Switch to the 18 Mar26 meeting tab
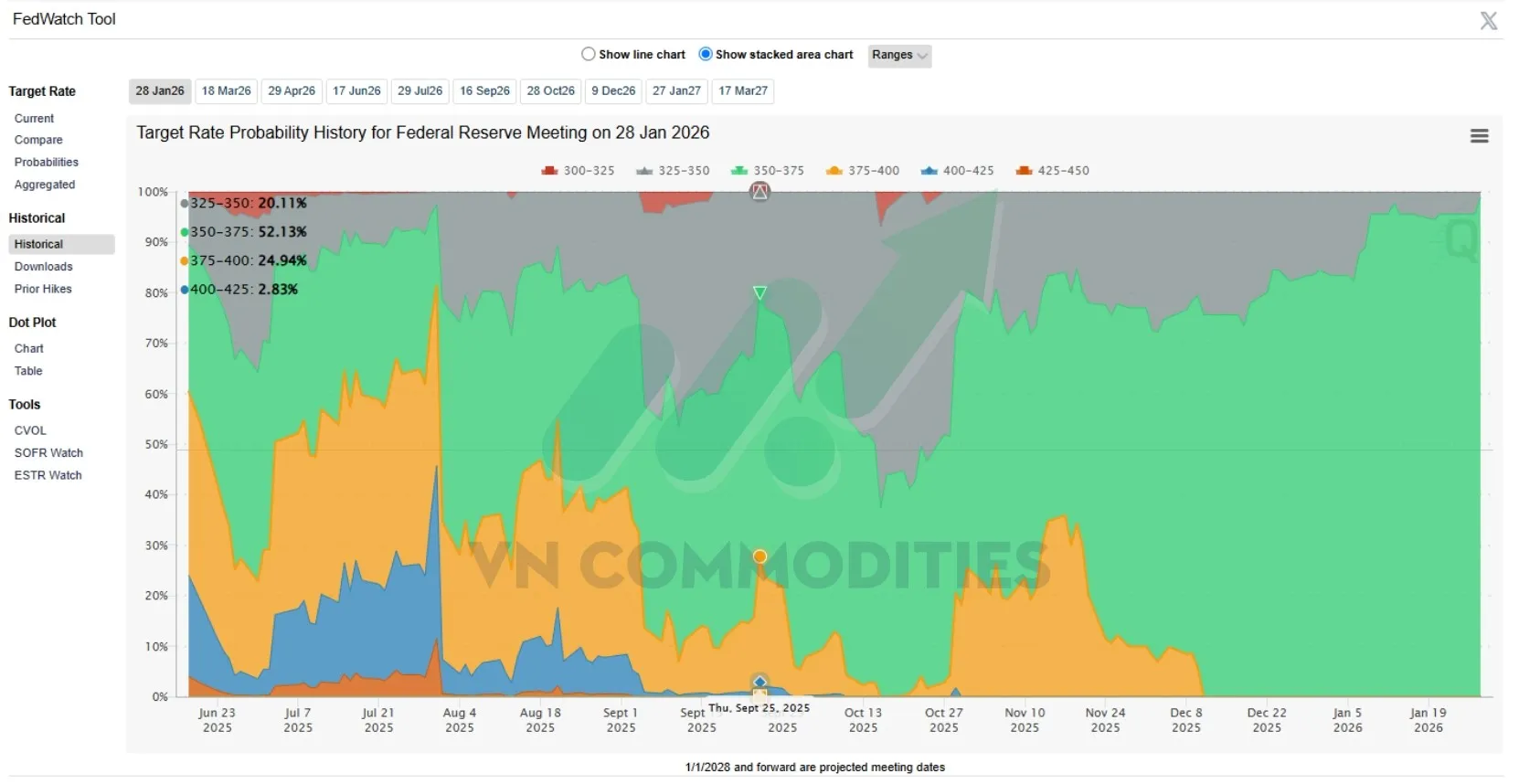This screenshot has width=1519, height=784. pos(226,91)
